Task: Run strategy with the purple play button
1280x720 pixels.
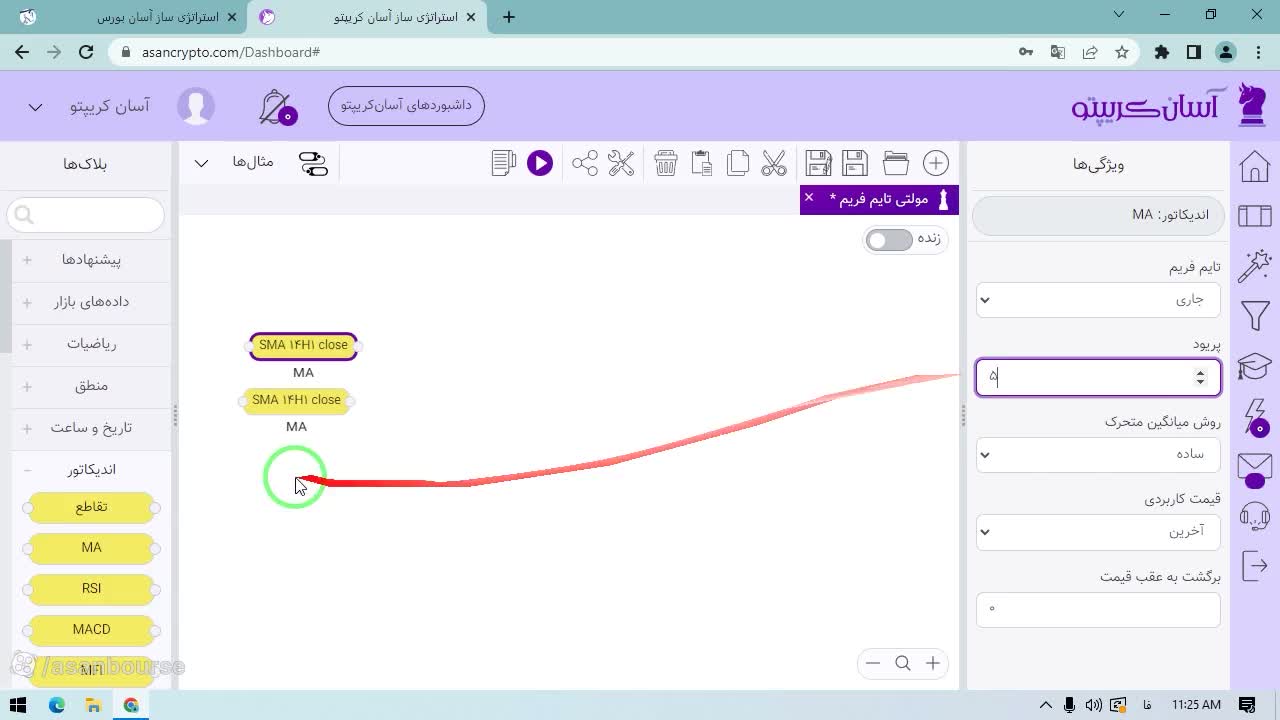Action: point(540,163)
